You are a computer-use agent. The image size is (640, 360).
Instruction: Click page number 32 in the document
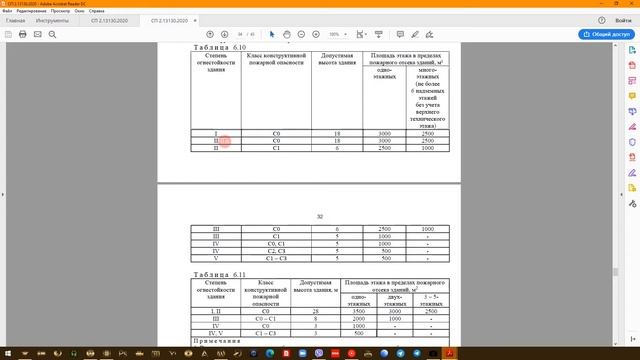[320, 217]
